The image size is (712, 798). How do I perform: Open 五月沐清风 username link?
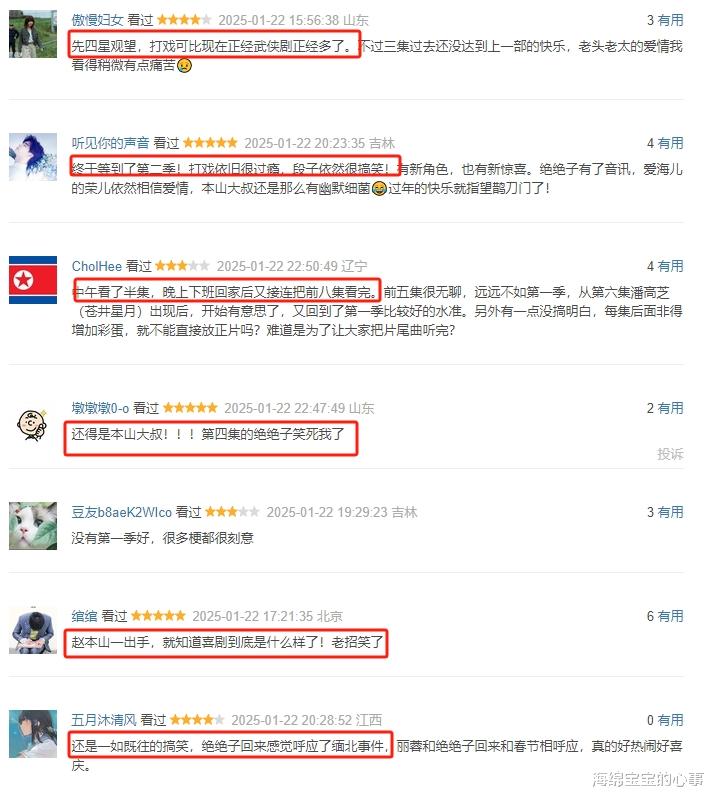(104, 721)
